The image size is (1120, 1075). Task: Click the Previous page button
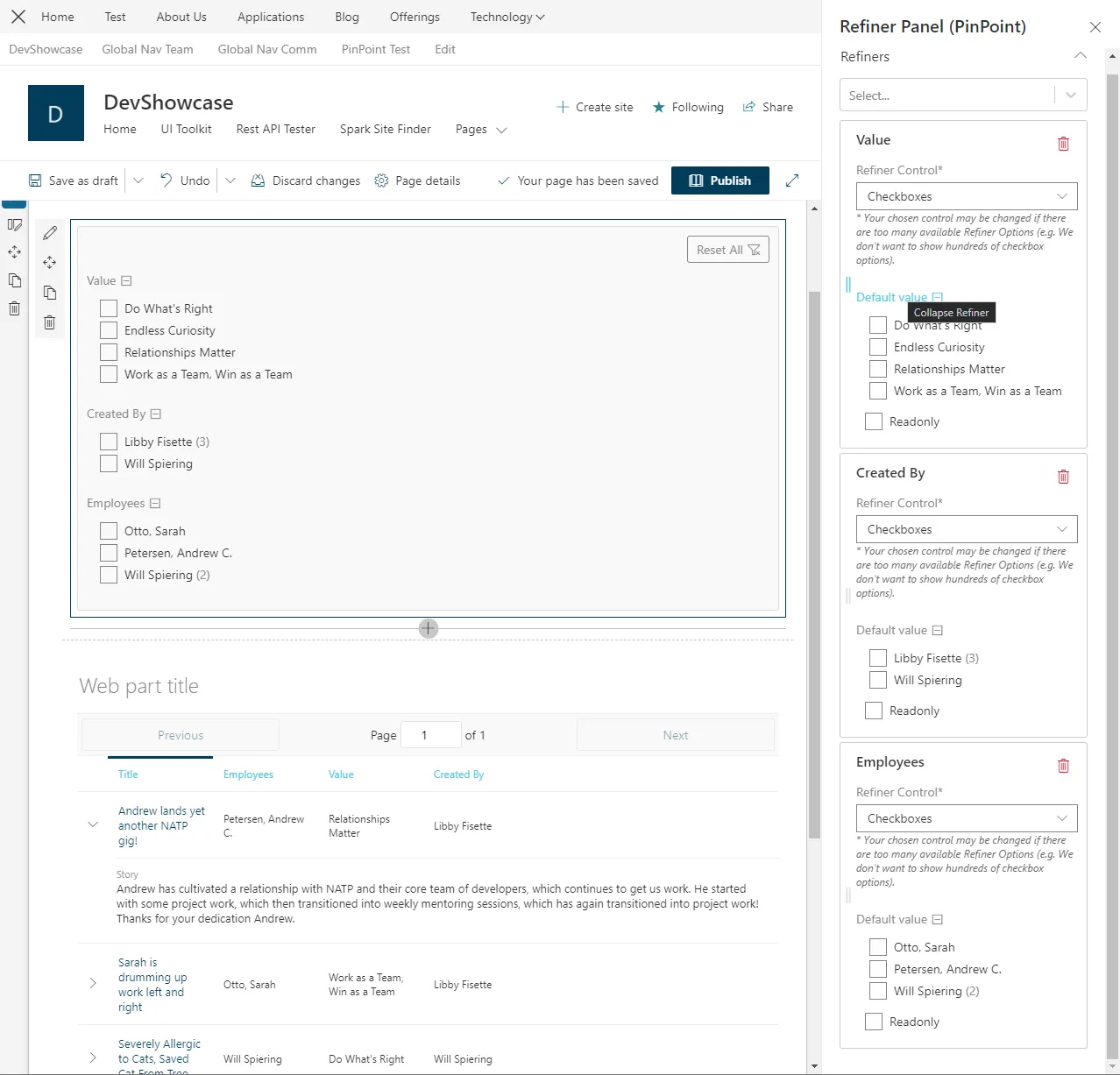coord(181,735)
